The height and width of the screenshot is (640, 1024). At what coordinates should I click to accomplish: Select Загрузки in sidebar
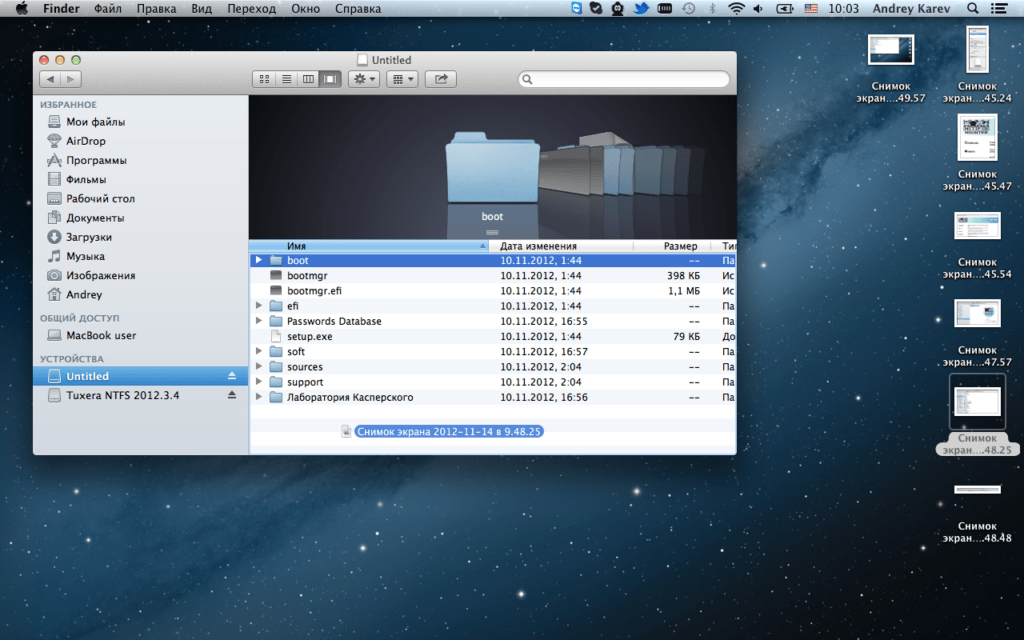click(88, 237)
